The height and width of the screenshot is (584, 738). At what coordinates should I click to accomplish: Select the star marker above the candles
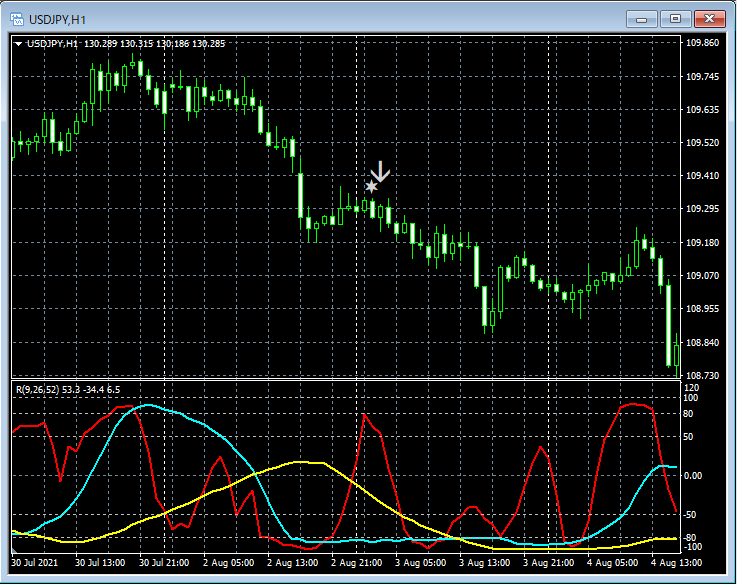(x=371, y=187)
